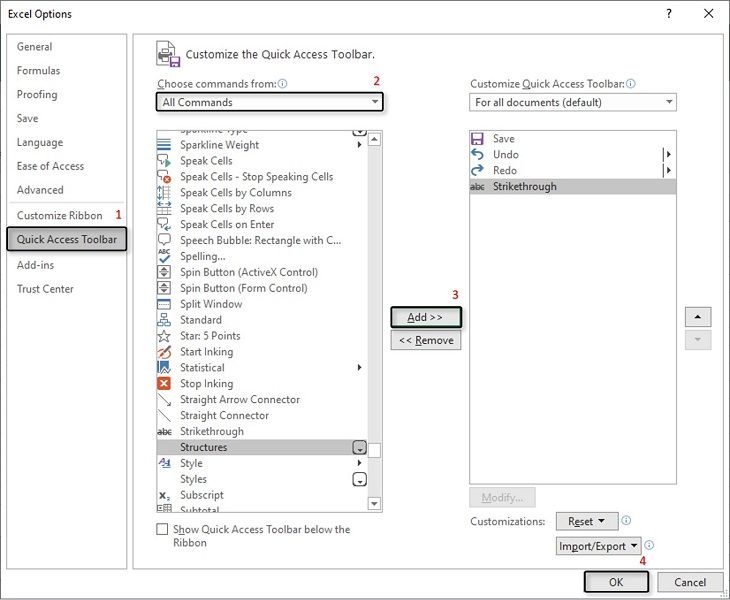Open the Trust Center category
The height and width of the screenshot is (600, 730).
coord(45,289)
